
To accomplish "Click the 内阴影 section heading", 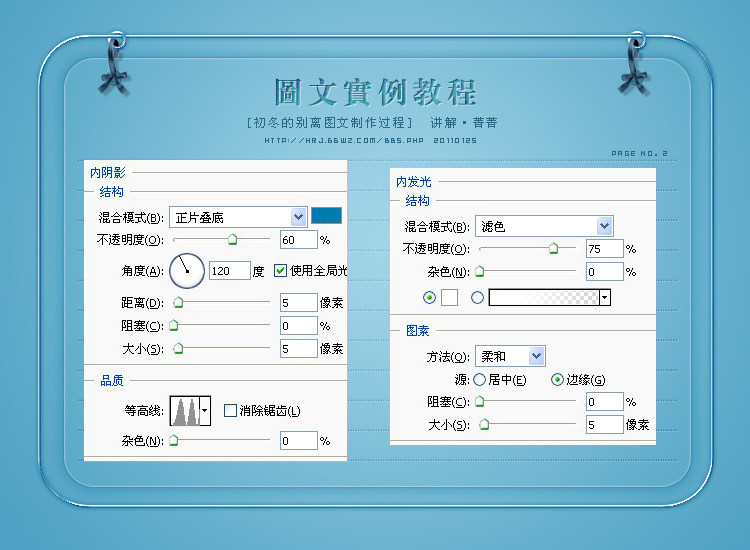I will point(108,172).
